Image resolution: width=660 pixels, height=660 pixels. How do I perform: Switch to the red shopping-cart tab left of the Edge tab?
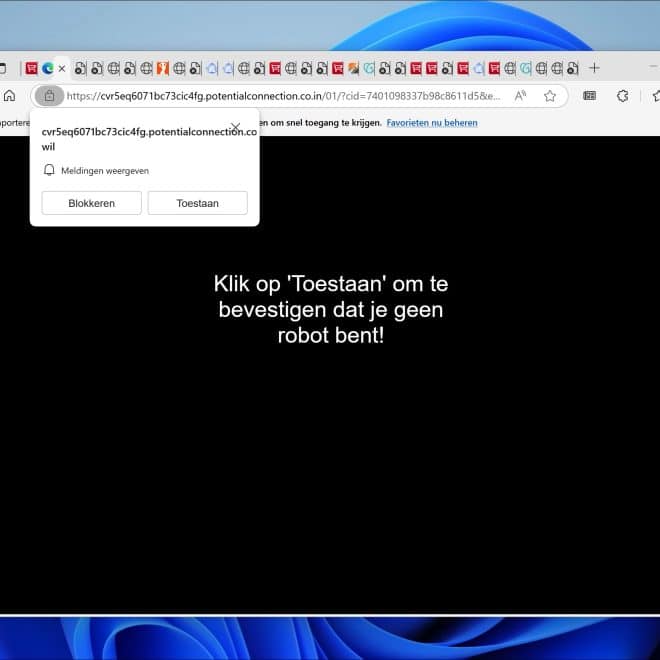[31, 68]
